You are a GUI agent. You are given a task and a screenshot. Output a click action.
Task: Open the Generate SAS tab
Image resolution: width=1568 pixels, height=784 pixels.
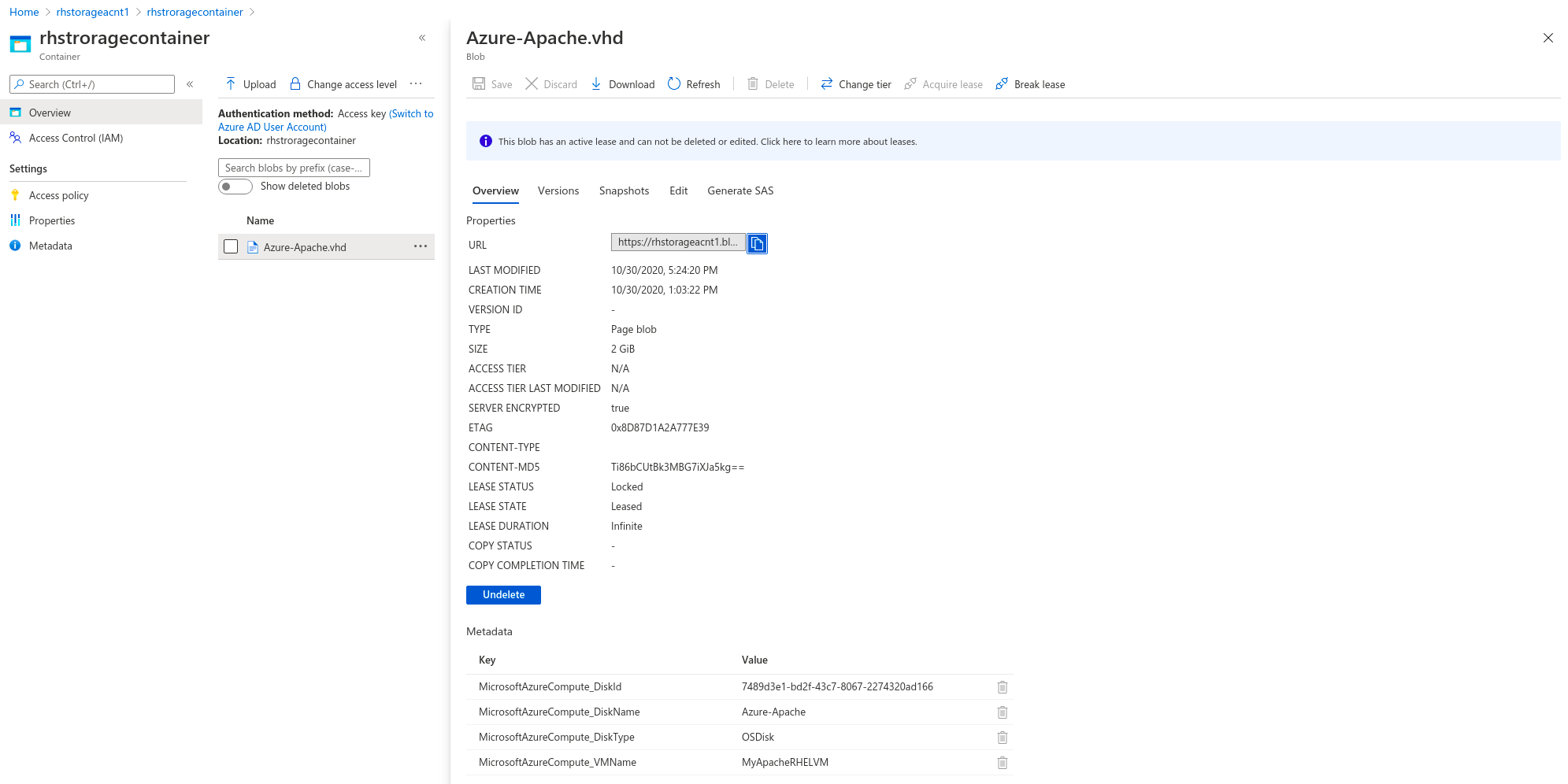click(x=740, y=190)
